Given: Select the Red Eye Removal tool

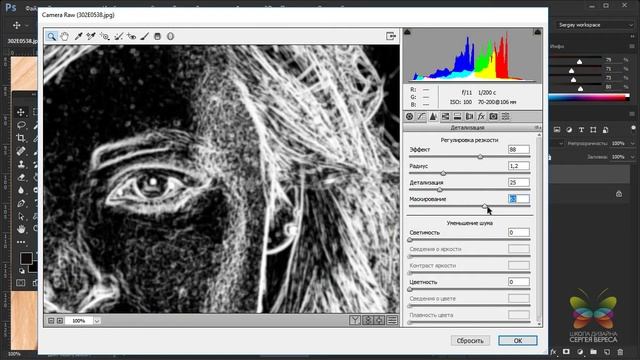Looking at the screenshot, I should [x=131, y=36].
